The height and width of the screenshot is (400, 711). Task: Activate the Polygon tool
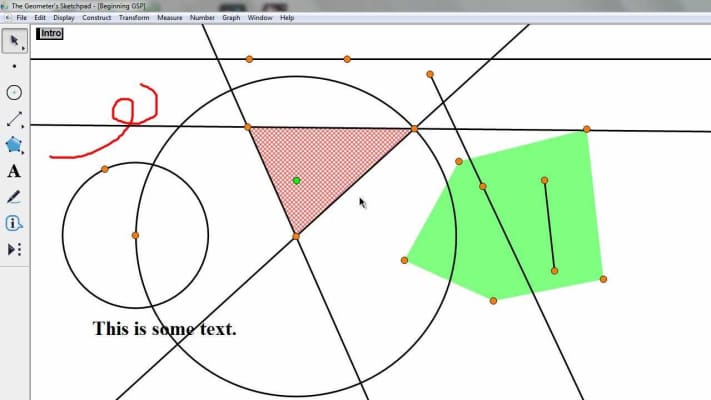[x=14, y=145]
